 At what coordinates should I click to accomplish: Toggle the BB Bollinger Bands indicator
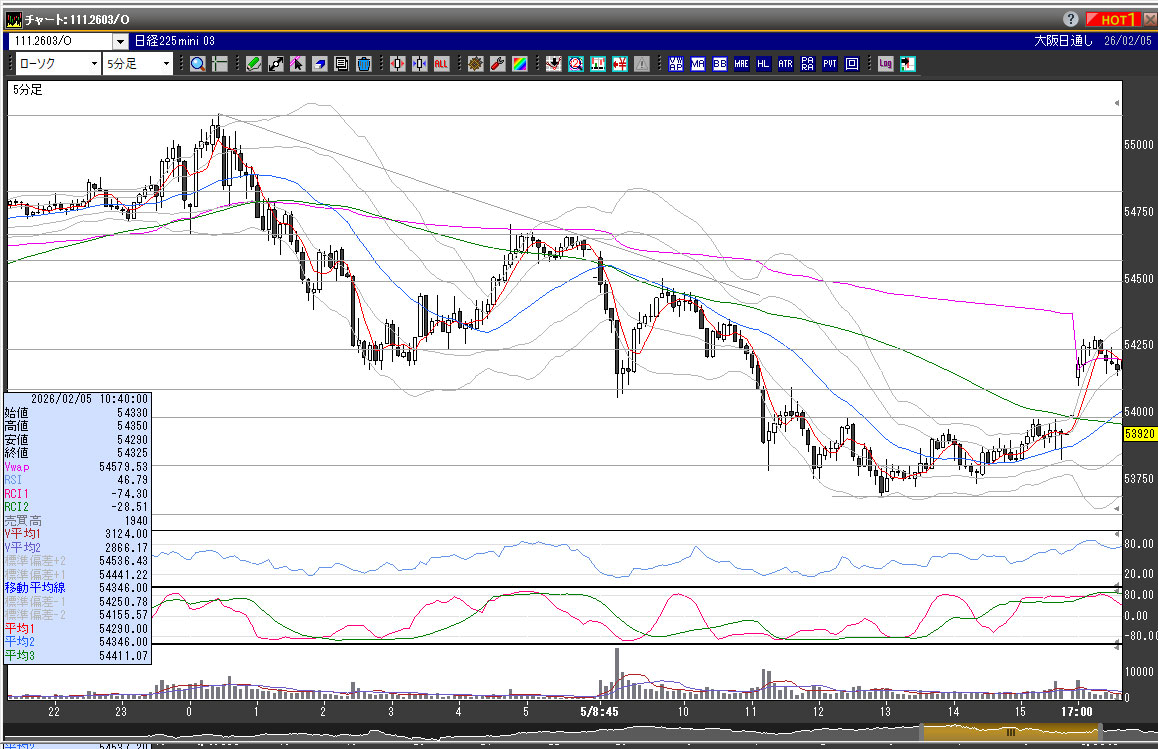click(x=719, y=64)
